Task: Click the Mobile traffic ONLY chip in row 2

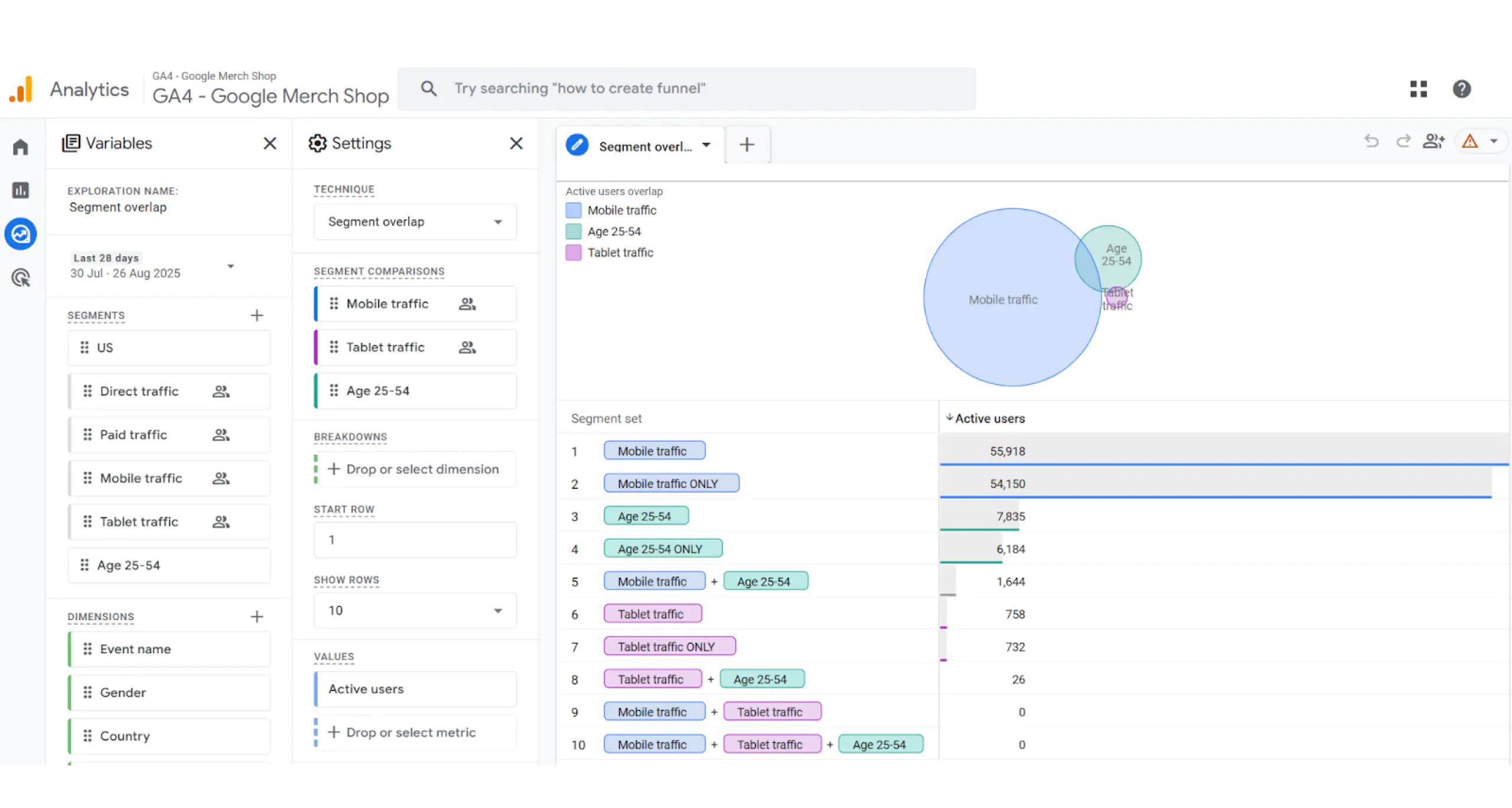Action: 672,483
